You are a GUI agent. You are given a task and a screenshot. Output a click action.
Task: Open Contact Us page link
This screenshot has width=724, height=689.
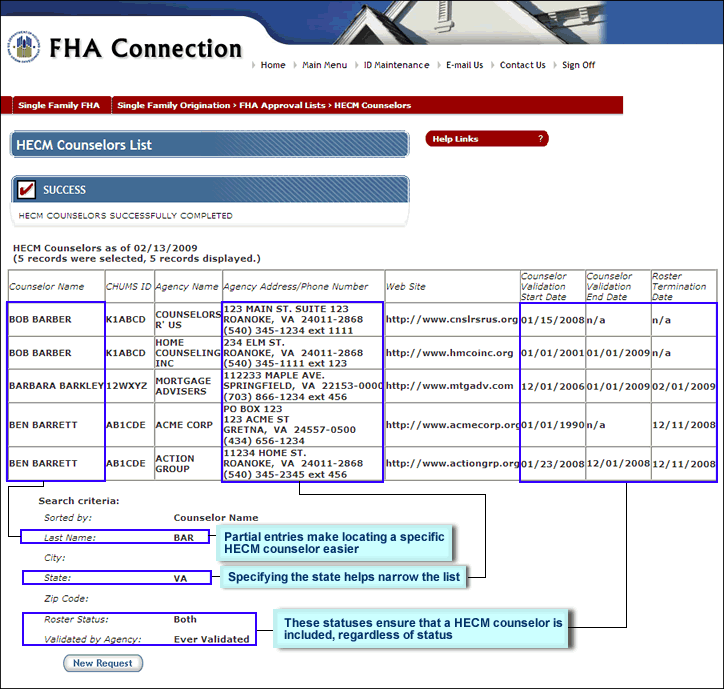[523, 65]
